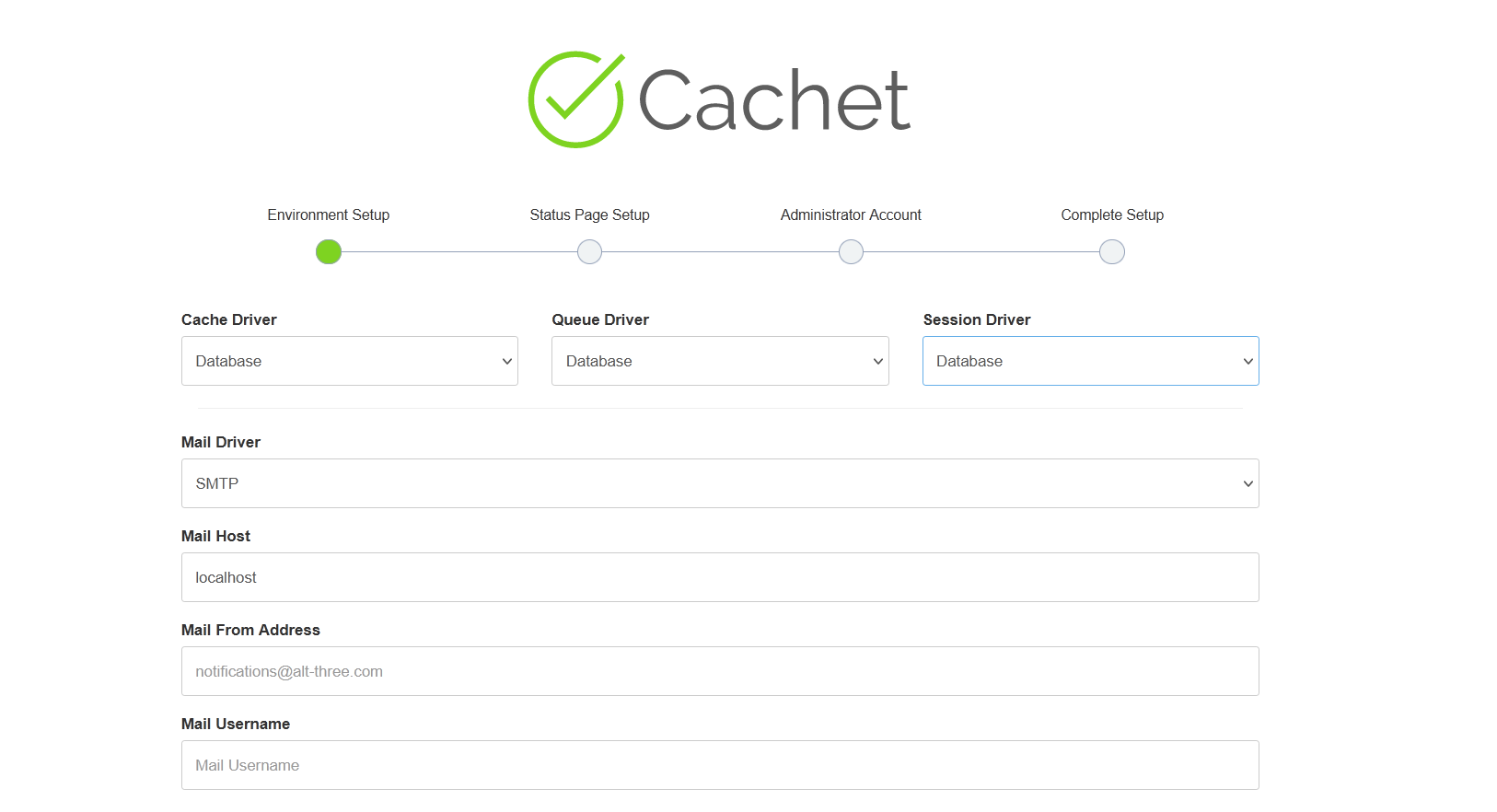1497x812 pixels.
Task: Click the Queue Driver field label
Action: 600,319
